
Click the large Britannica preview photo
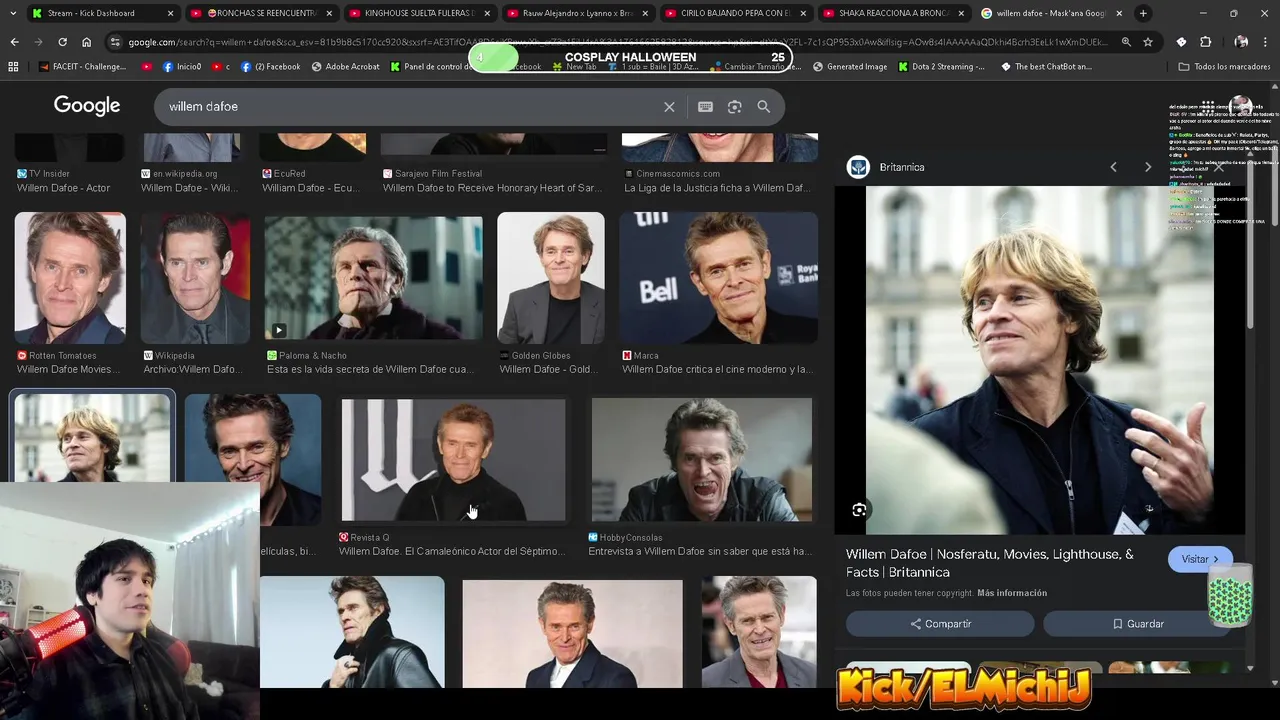point(1040,360)
